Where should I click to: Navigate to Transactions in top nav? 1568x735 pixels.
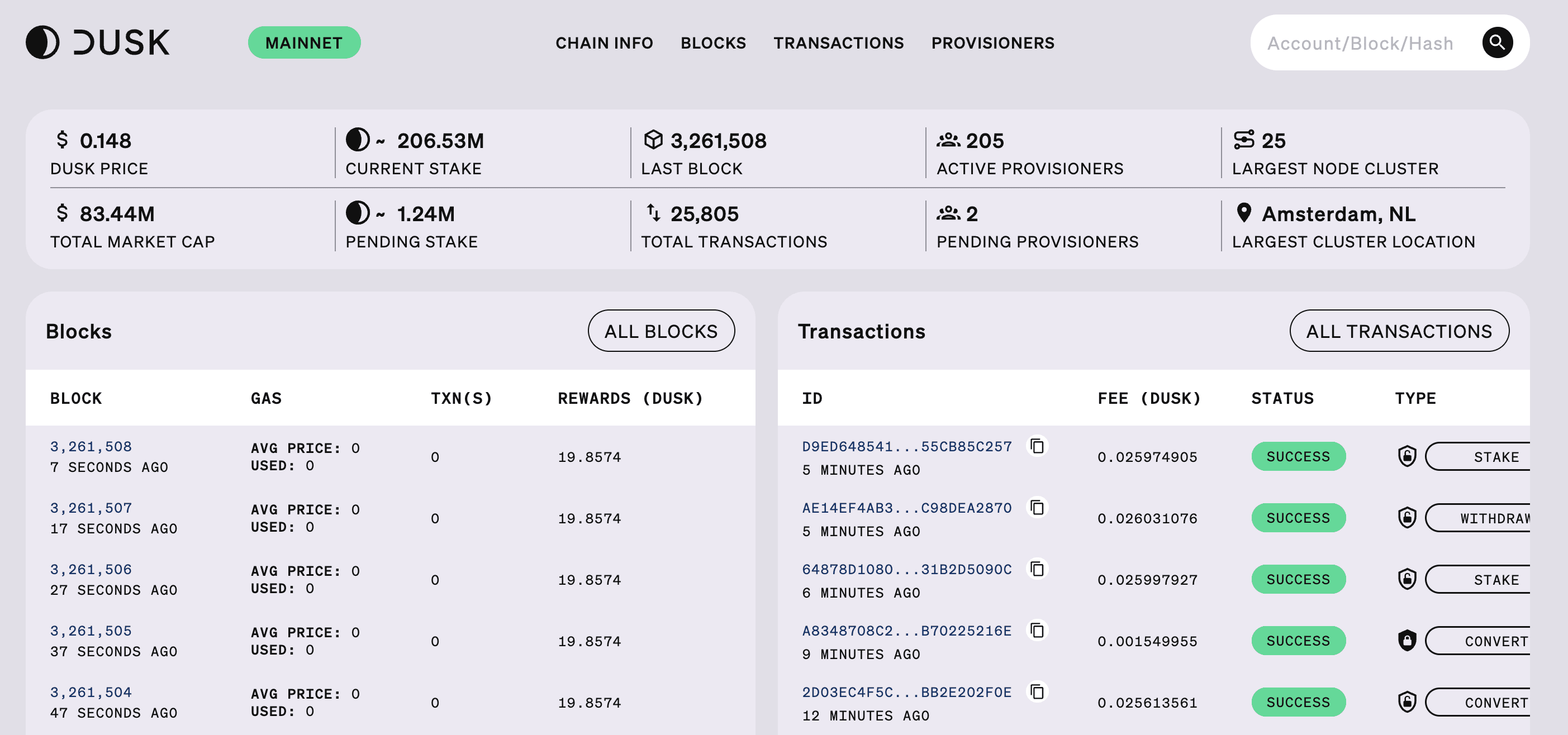pos(838,43)
